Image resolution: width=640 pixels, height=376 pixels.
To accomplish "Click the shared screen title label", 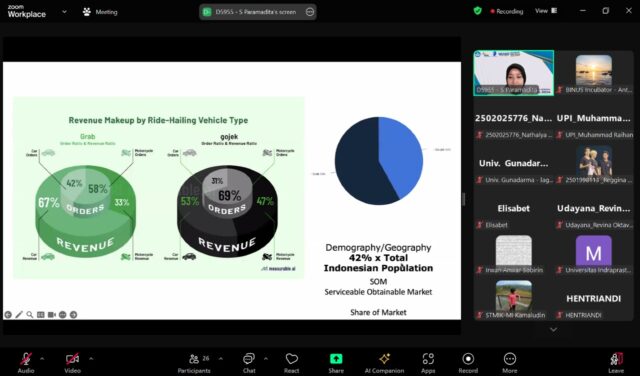I will (256, 12).
